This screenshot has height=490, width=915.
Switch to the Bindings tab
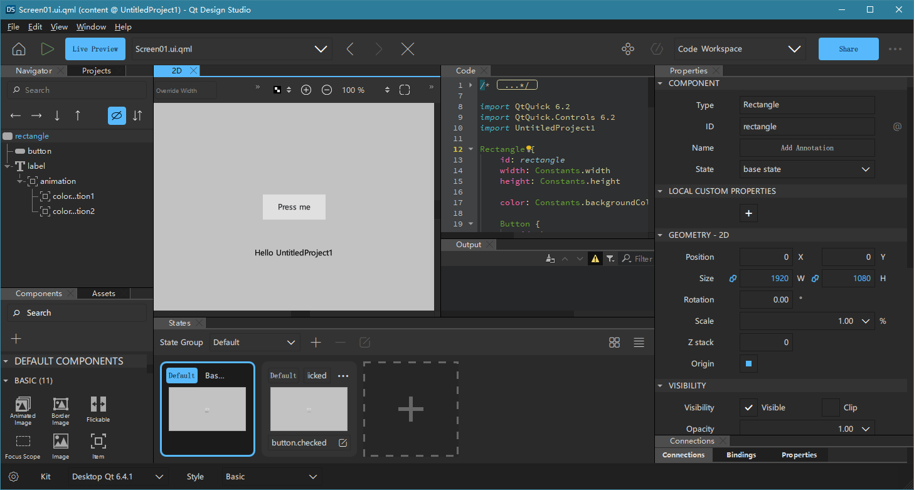click(741, 455)
